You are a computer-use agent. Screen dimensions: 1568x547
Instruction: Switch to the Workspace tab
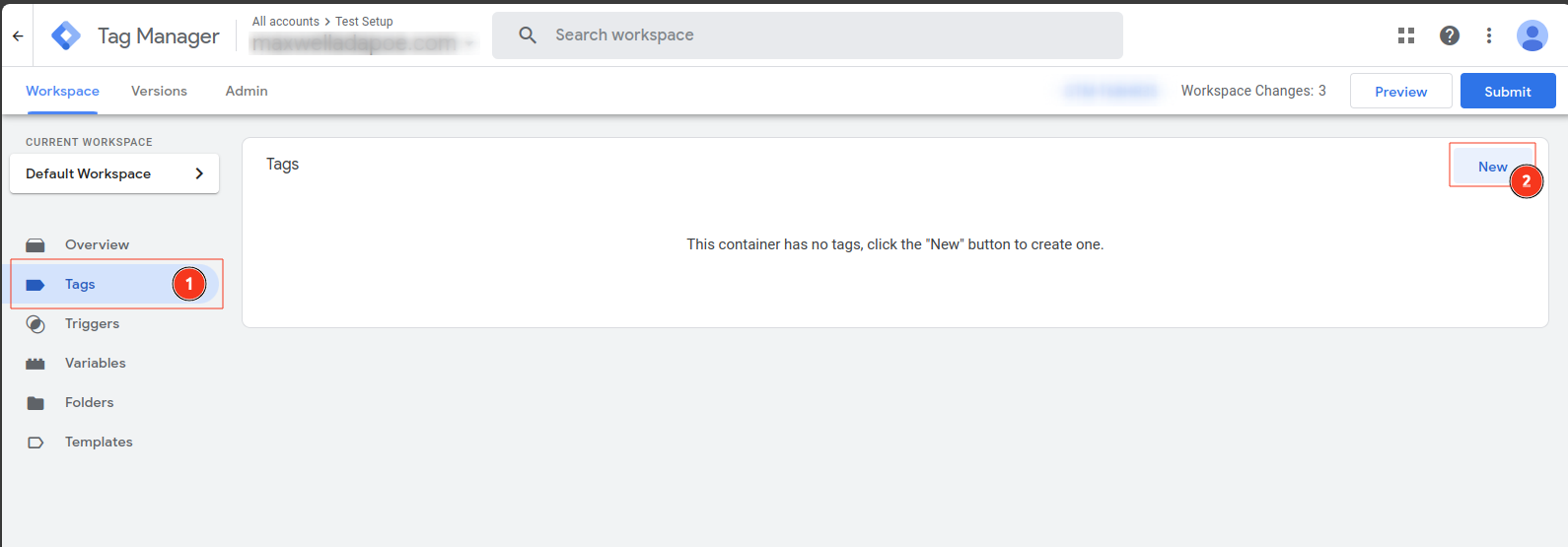coord(62,91)
